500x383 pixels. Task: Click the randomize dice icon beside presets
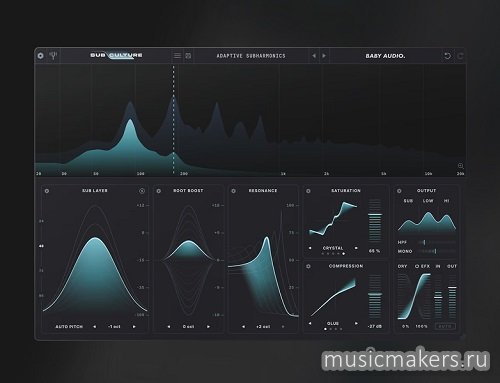pyautogui.click(x=188, y=56)
